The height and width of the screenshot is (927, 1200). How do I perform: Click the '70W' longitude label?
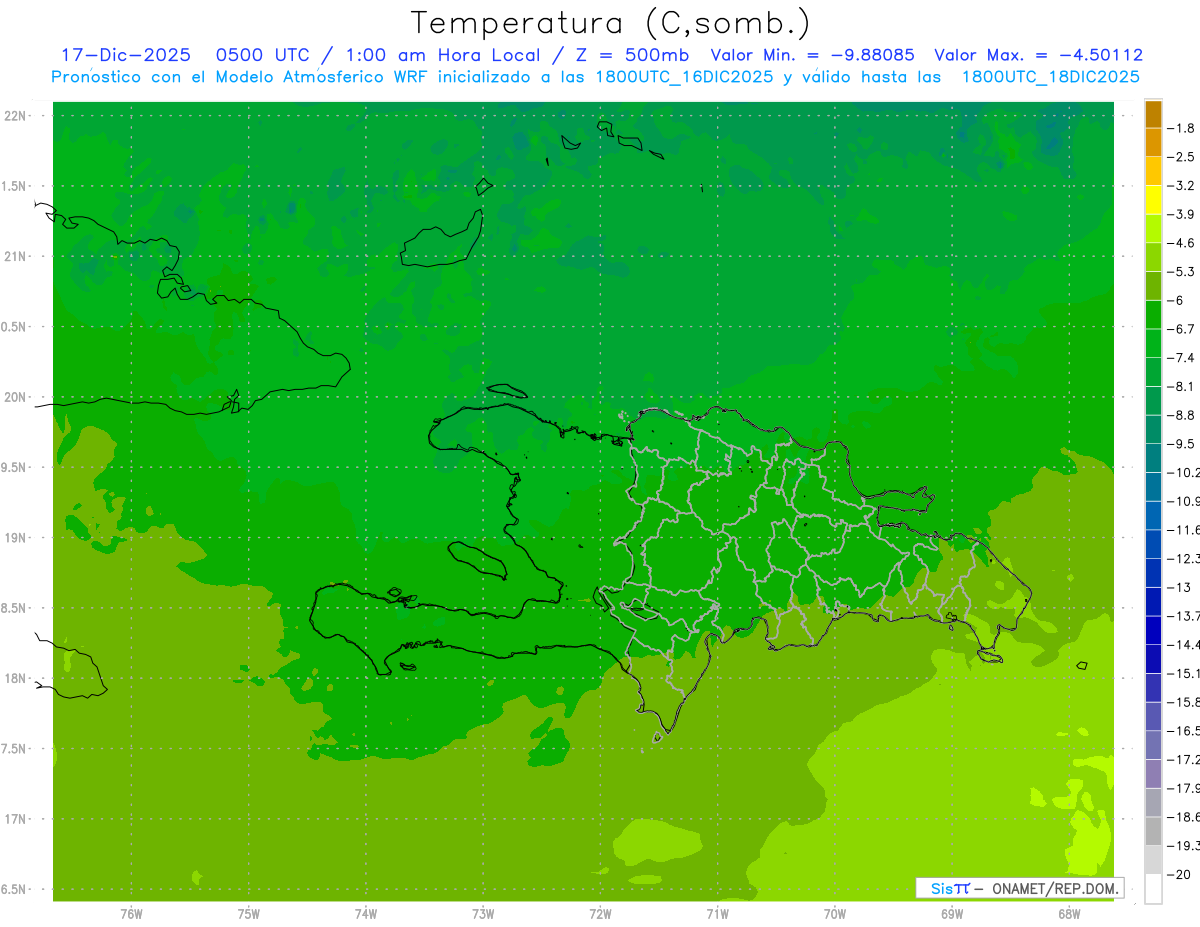pyautogui.click(x=834, y=913)
